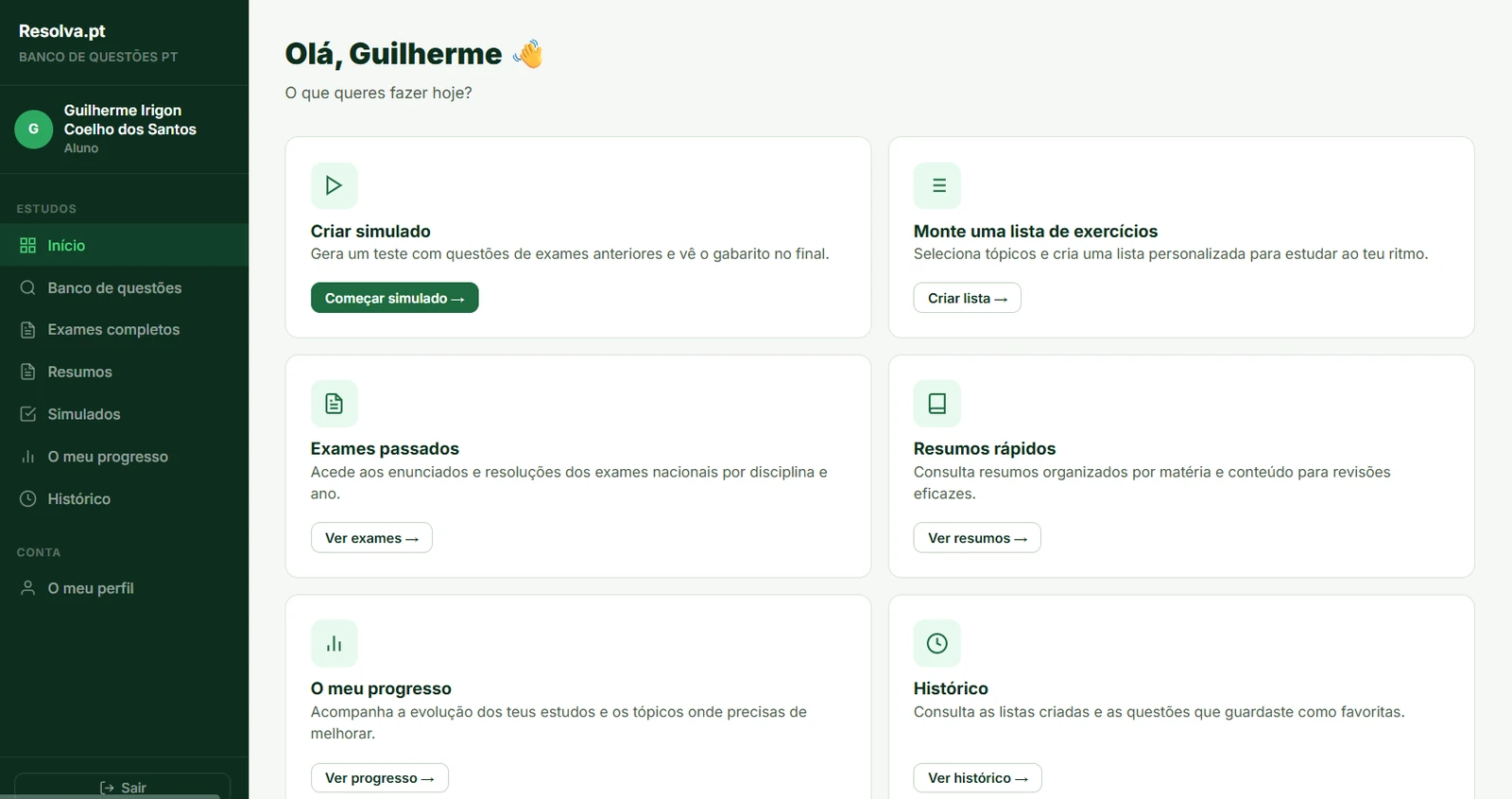
Task: Click the O meu progresso card title
Action: 381,689
